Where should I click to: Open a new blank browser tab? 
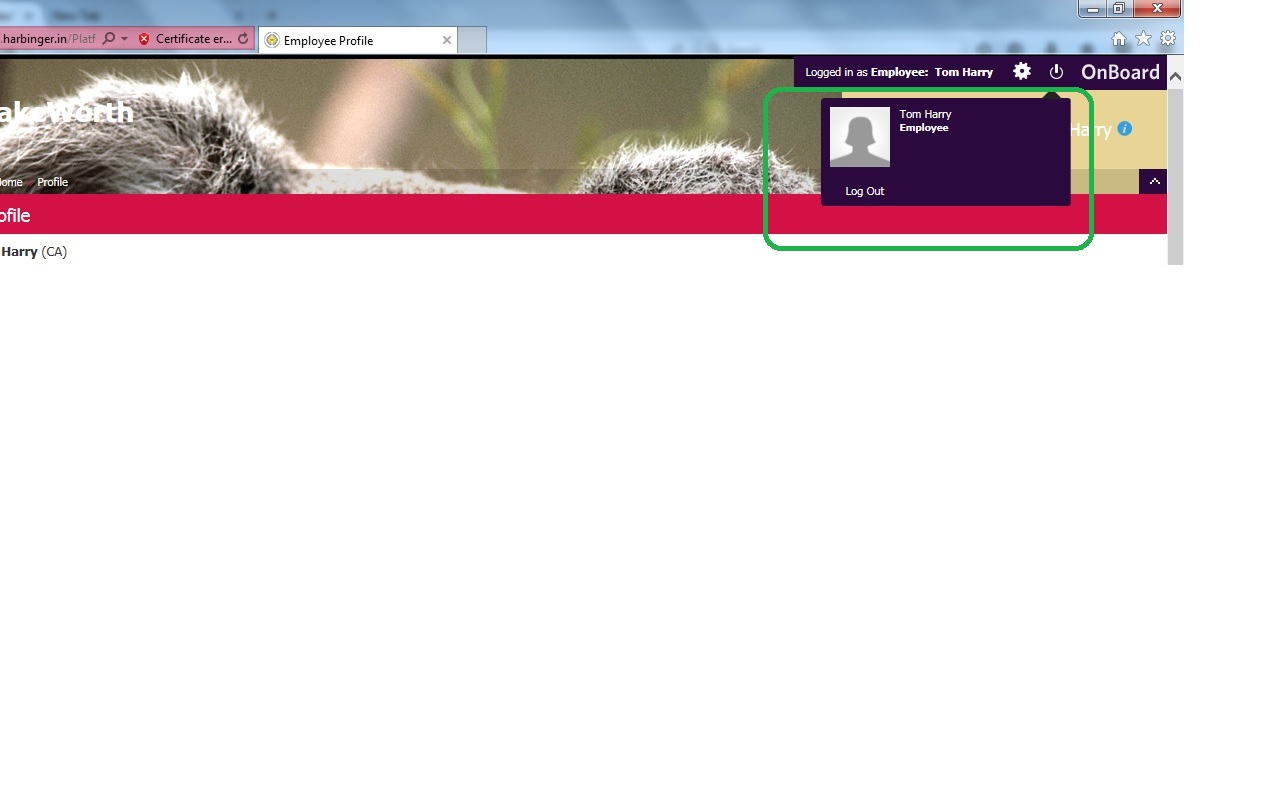[472, 40]
